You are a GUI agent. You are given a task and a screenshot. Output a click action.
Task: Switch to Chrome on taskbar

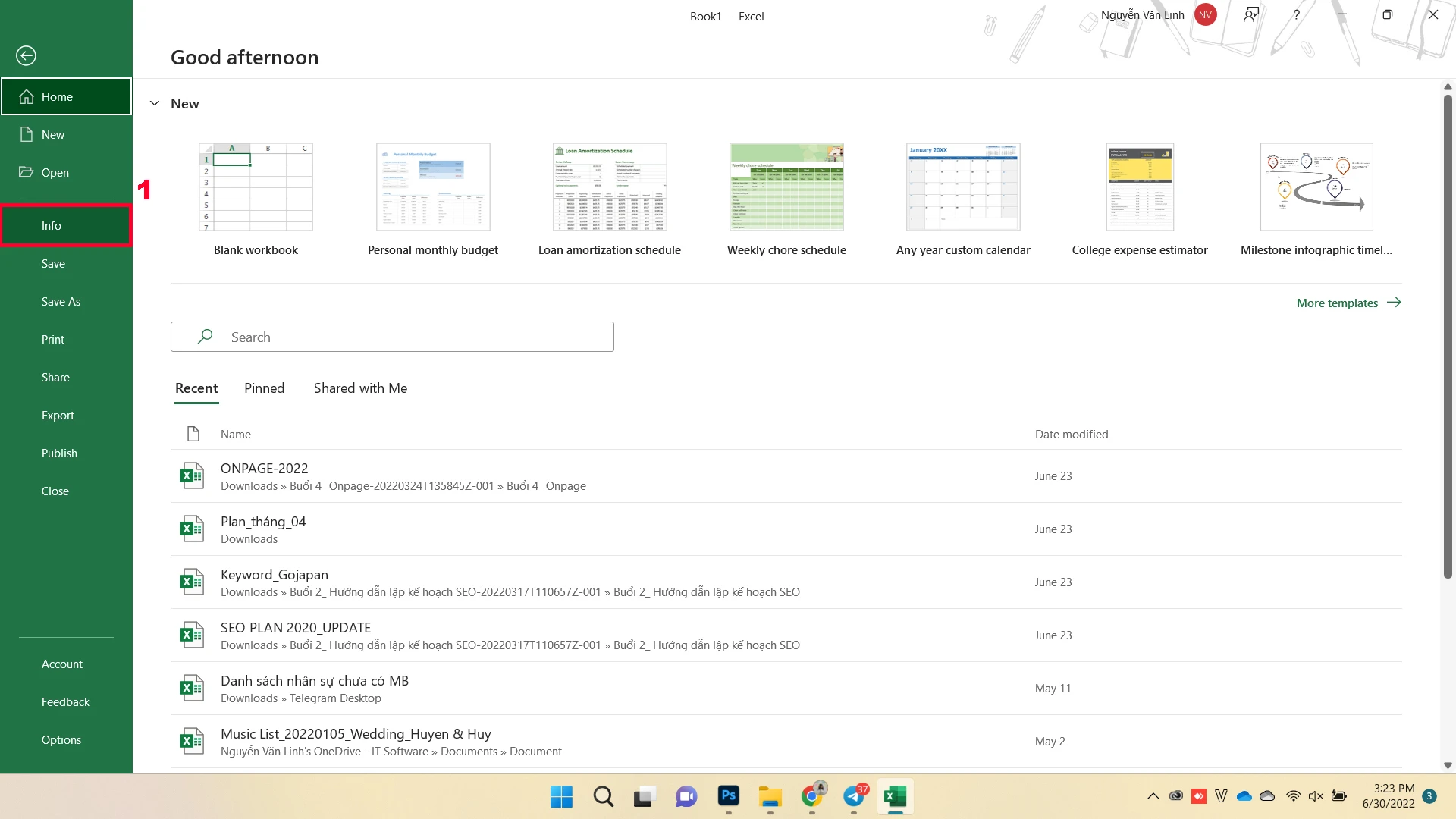(812, 796)
